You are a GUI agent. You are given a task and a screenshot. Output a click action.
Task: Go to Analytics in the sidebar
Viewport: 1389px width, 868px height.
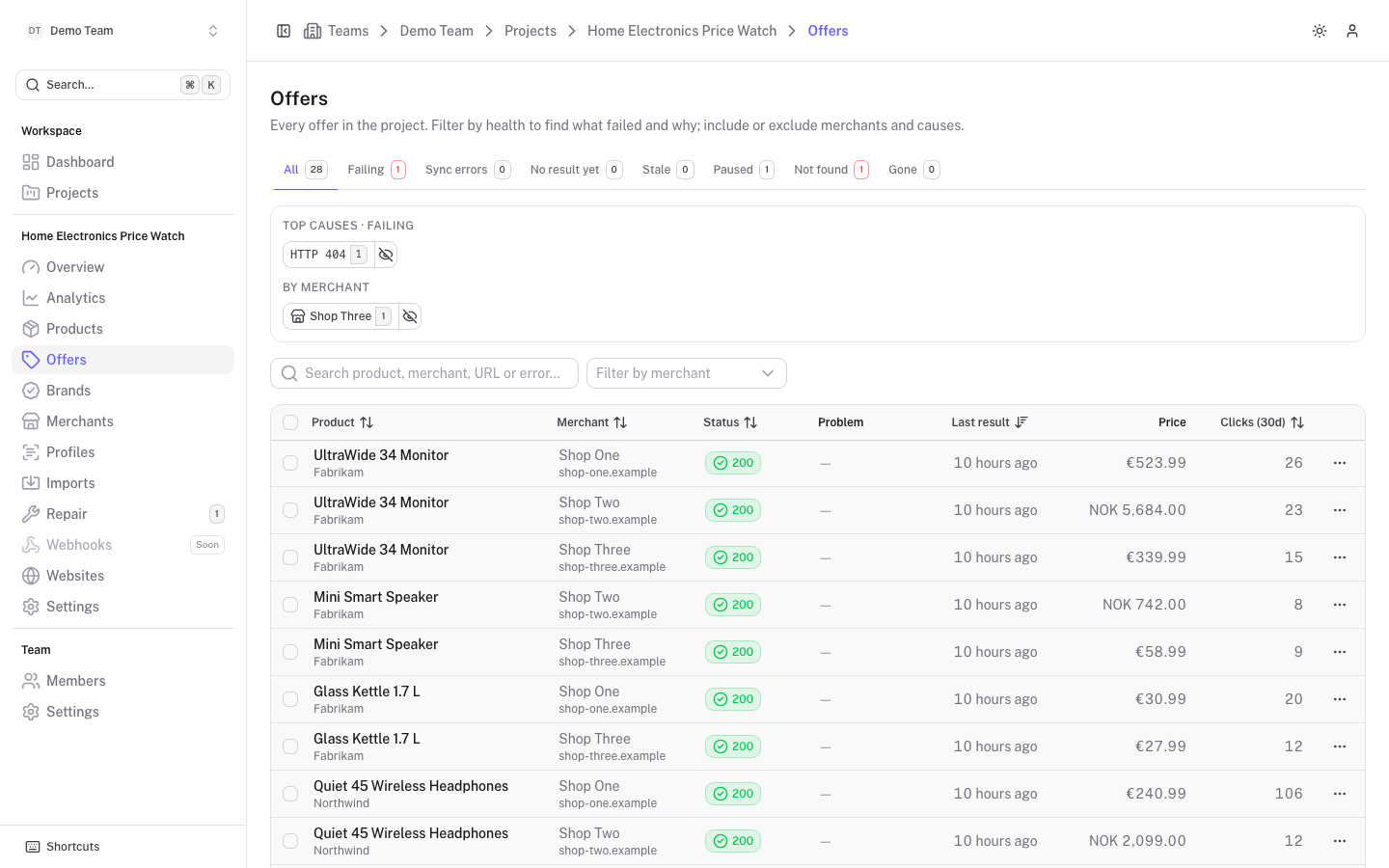(123, 298)
